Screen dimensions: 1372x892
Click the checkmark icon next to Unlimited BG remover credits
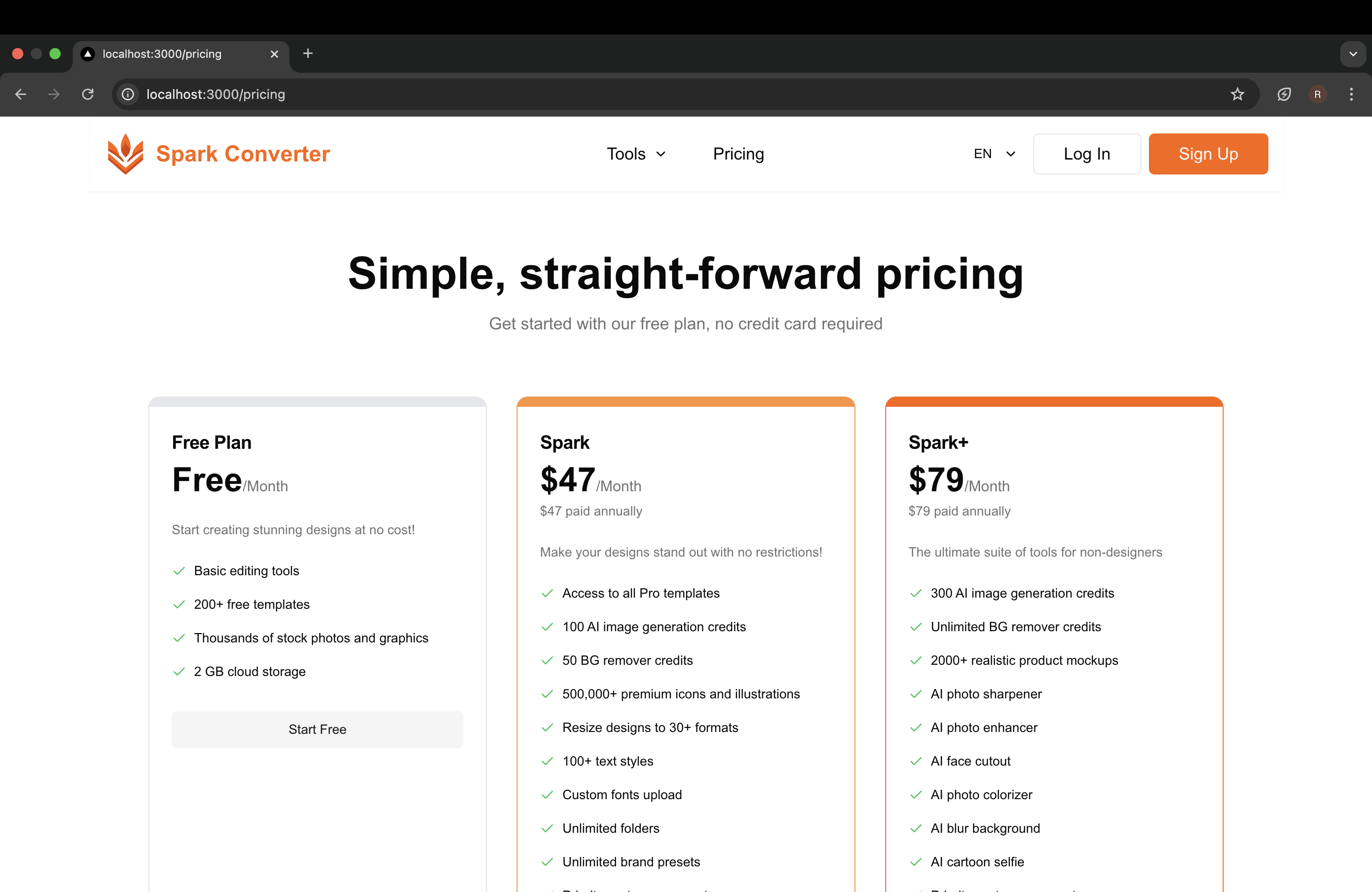click(915, 627)
